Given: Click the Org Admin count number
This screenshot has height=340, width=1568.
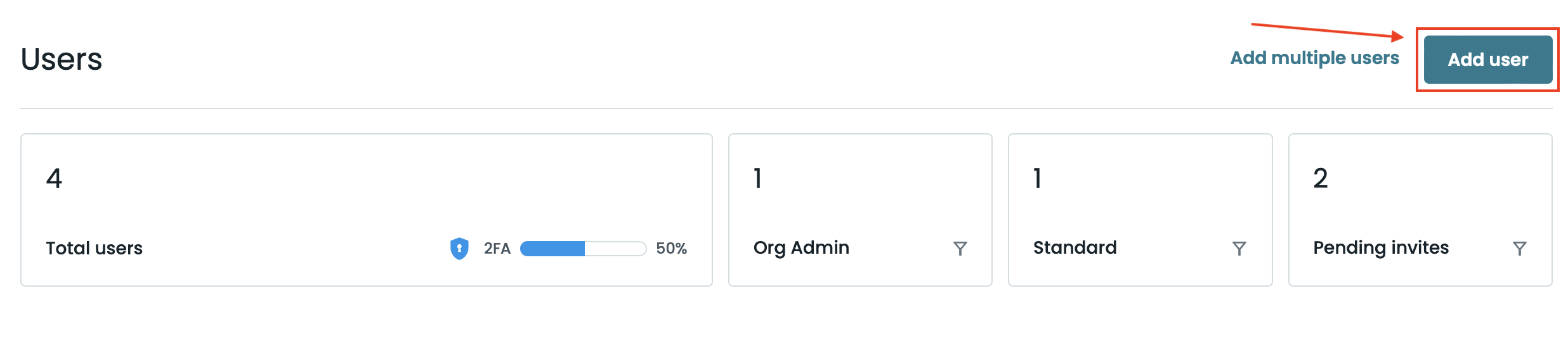Looking at the screenshot, I should tap(757, 178).
